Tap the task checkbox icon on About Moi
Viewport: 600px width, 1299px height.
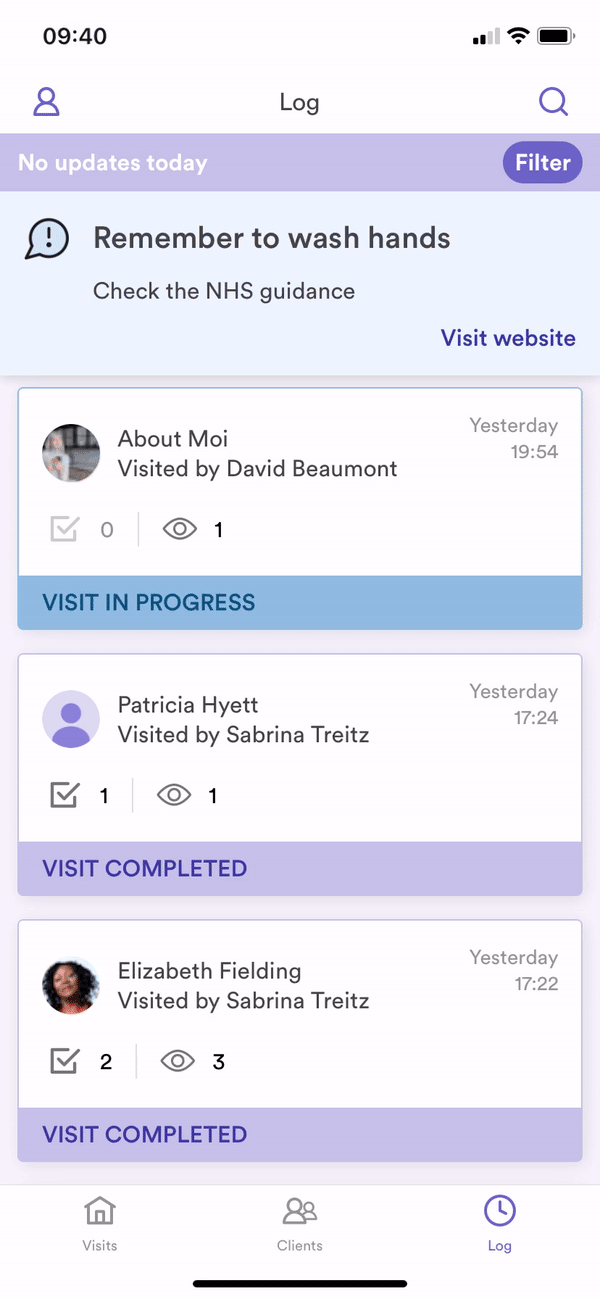[x=64, y=529]
